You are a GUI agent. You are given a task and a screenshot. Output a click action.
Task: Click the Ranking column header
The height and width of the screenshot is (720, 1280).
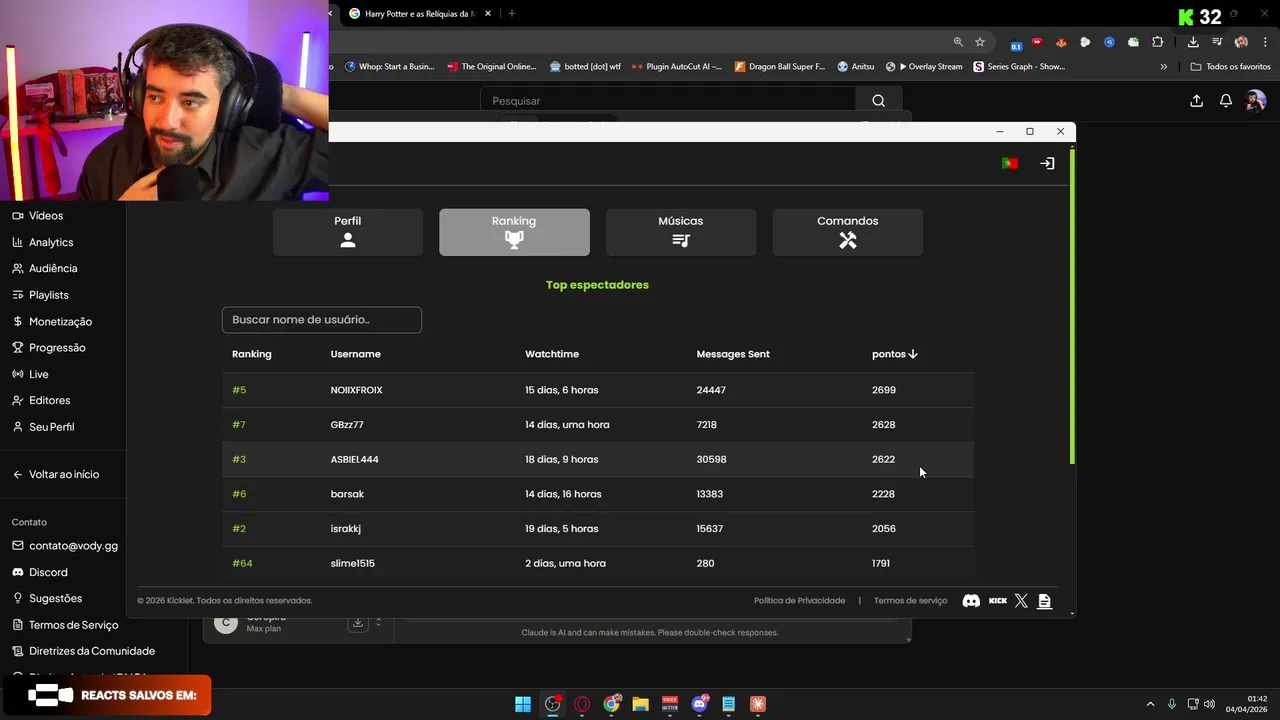pyautogui.click(x=252, y=354)
